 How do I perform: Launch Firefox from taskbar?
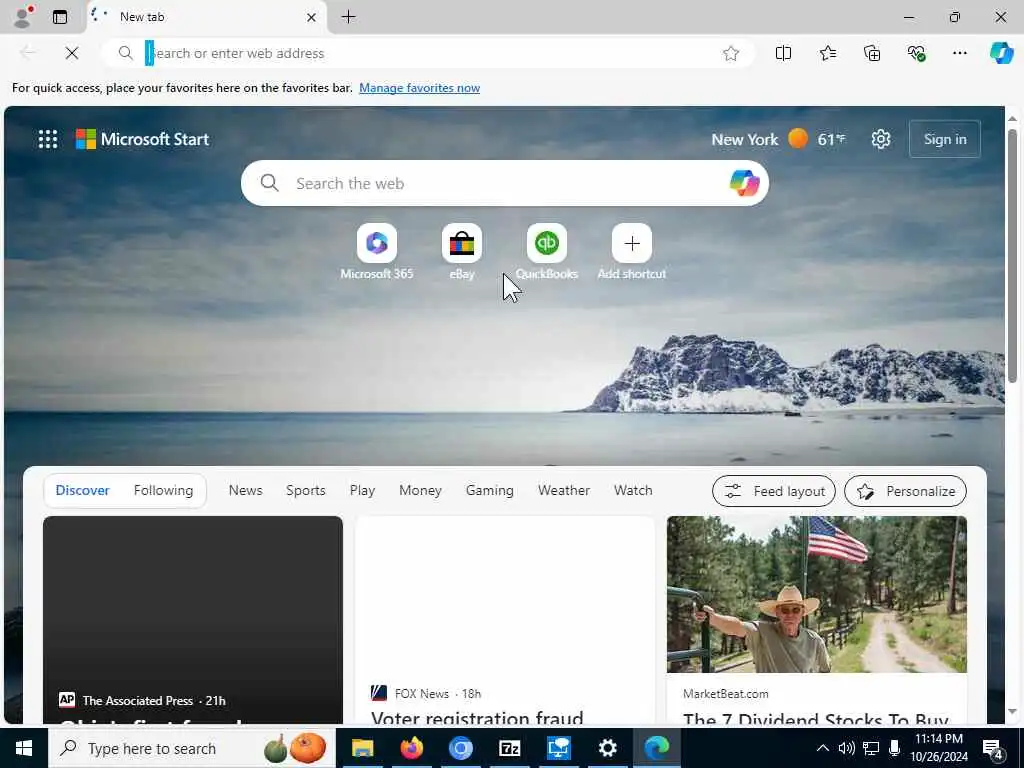(x=411, y=748)
